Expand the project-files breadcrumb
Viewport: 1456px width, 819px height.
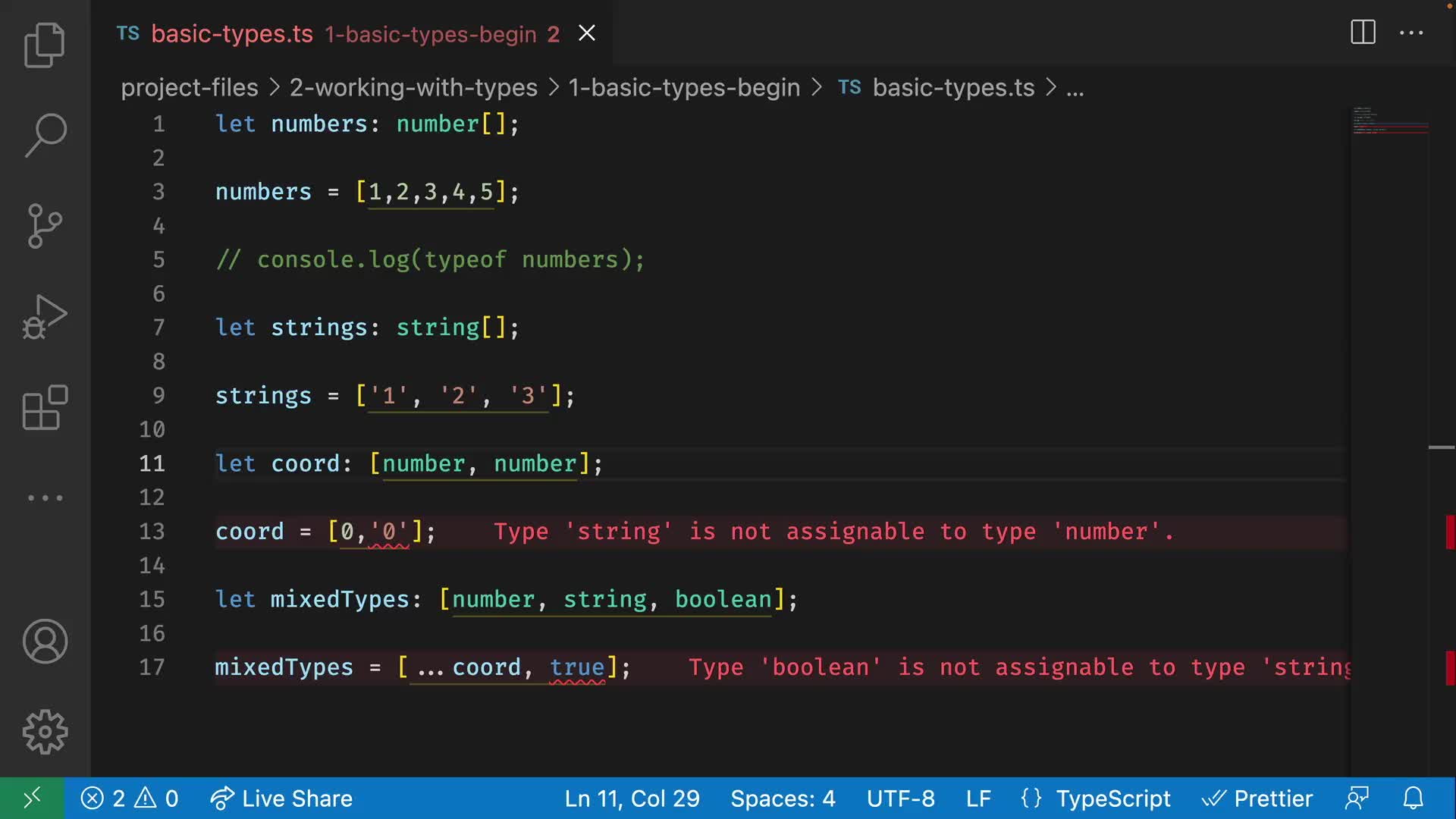click(189, 87)
